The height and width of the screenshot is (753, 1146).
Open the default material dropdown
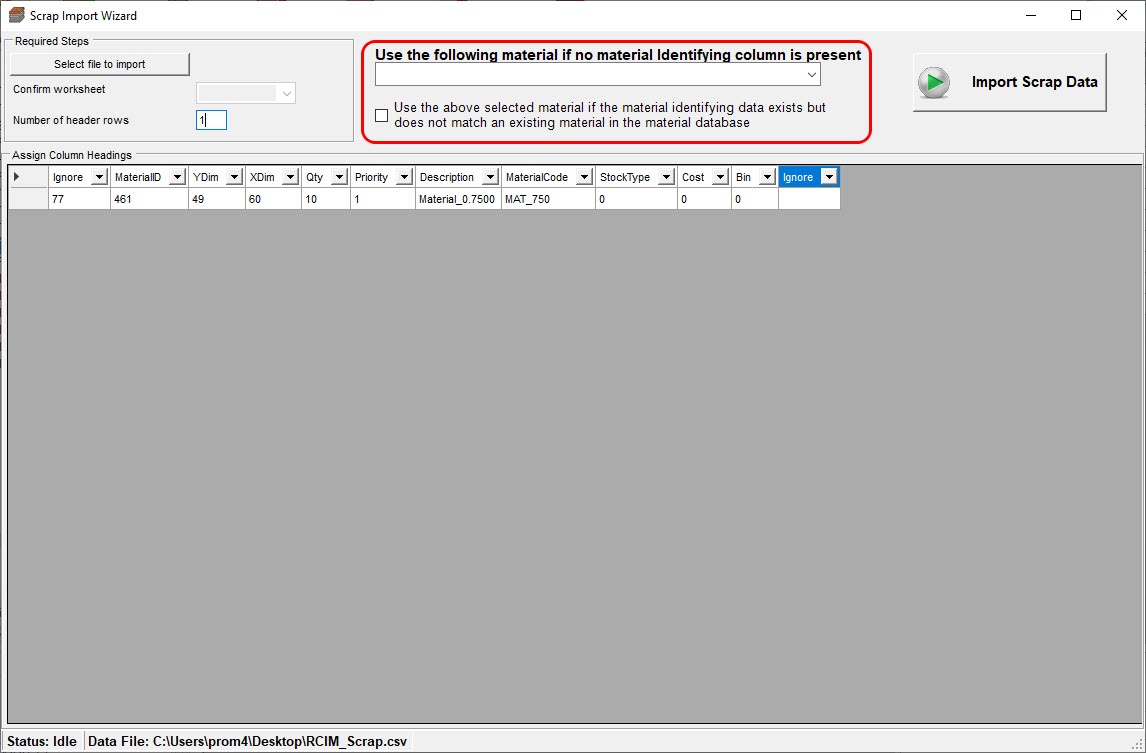tap(811, 75)
